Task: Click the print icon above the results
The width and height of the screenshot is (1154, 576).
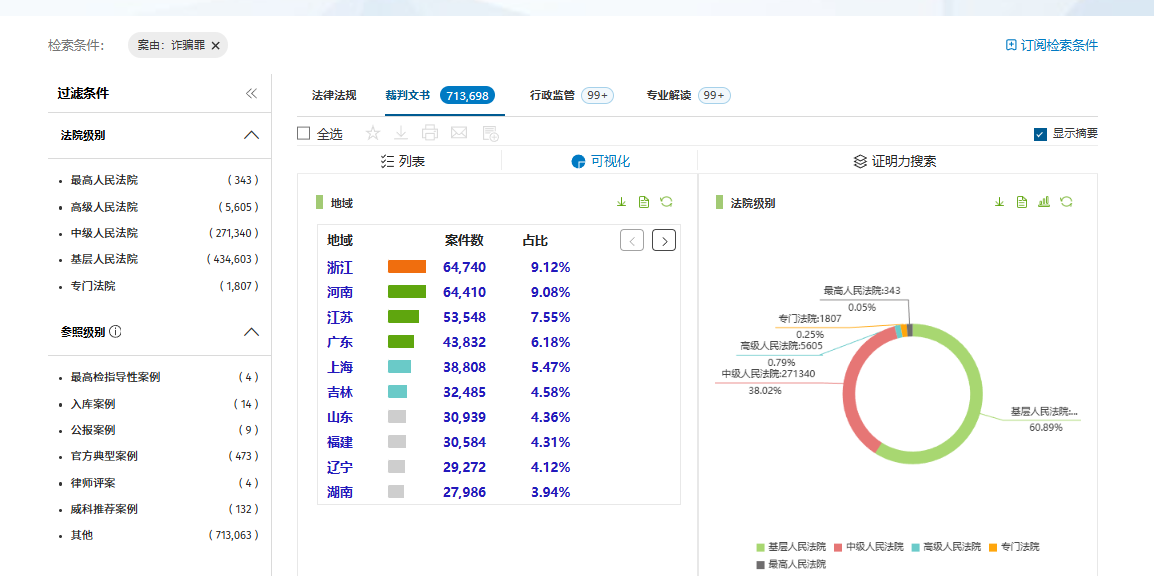Action: click(429, 132)
